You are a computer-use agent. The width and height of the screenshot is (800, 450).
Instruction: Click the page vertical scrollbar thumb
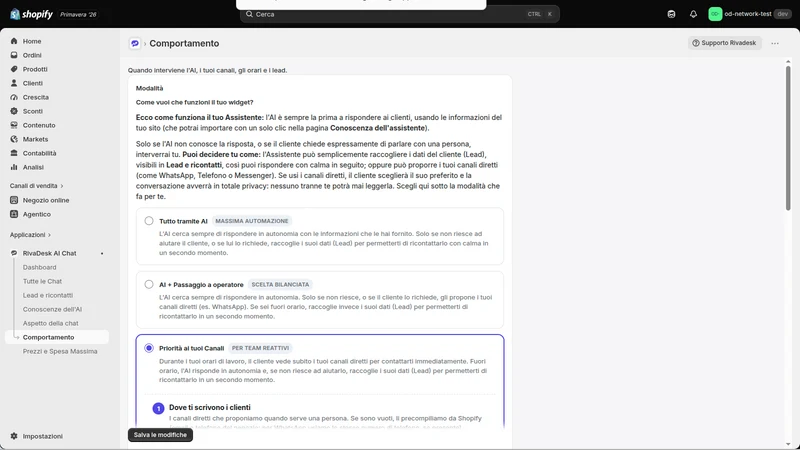(788, 138)
